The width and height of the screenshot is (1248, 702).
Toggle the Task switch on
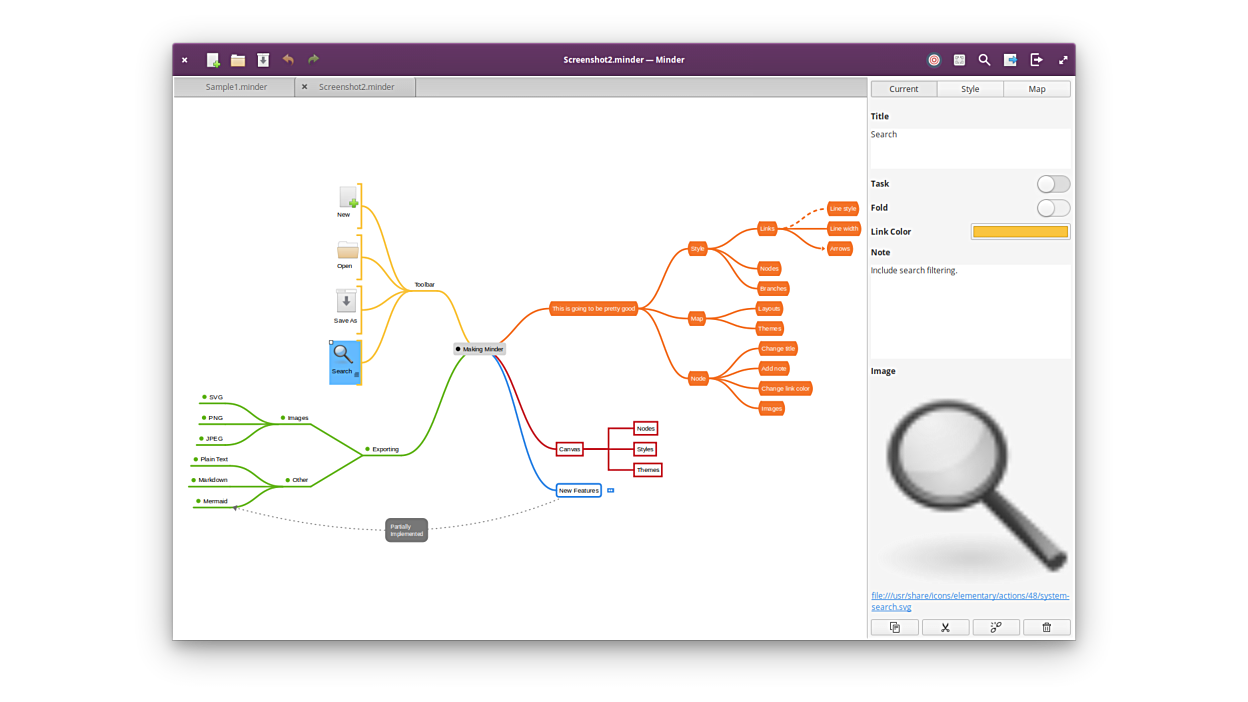click(x=1053, y=184)
